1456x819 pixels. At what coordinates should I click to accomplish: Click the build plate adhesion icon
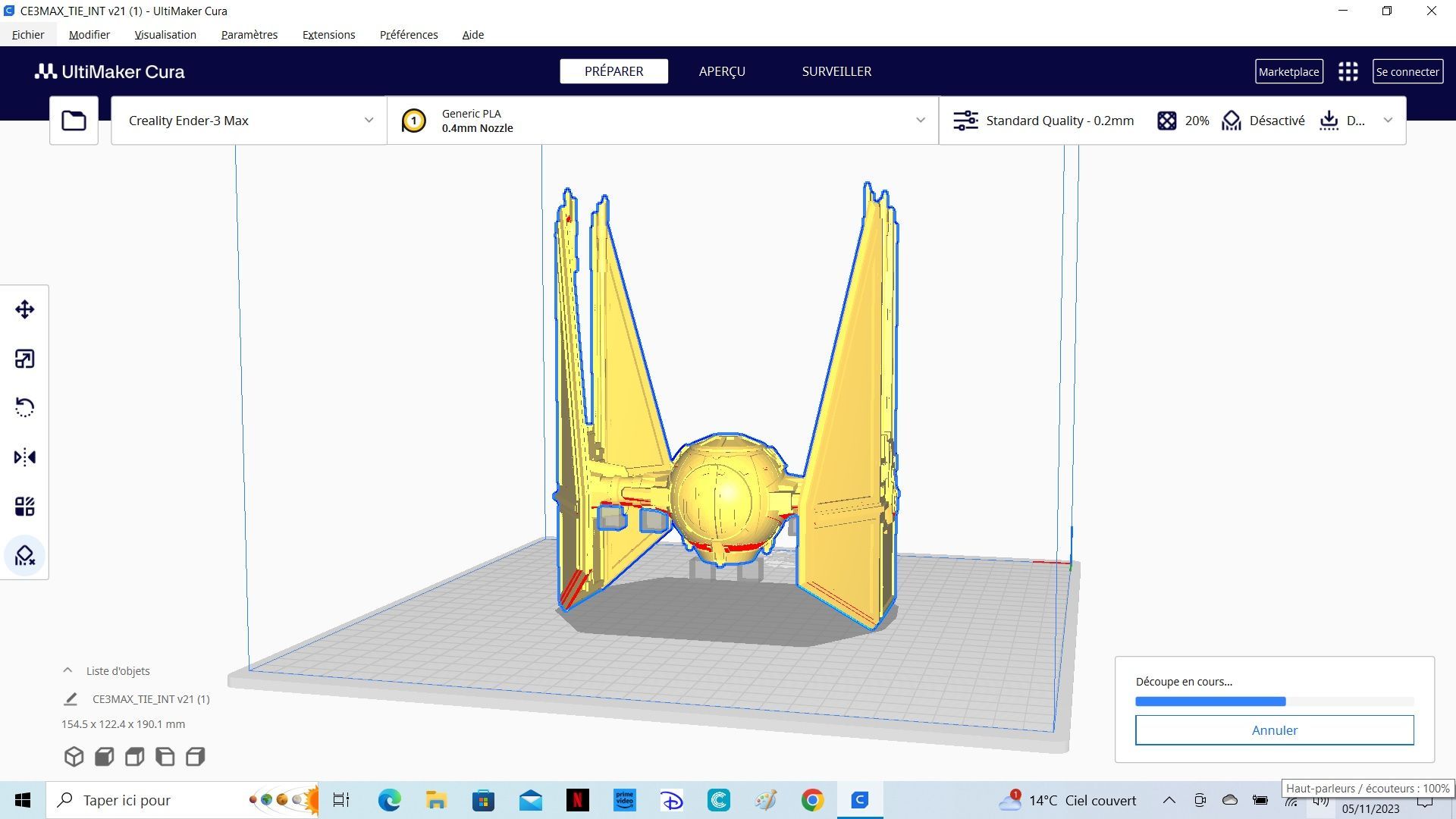click(x=1329, y=121)
